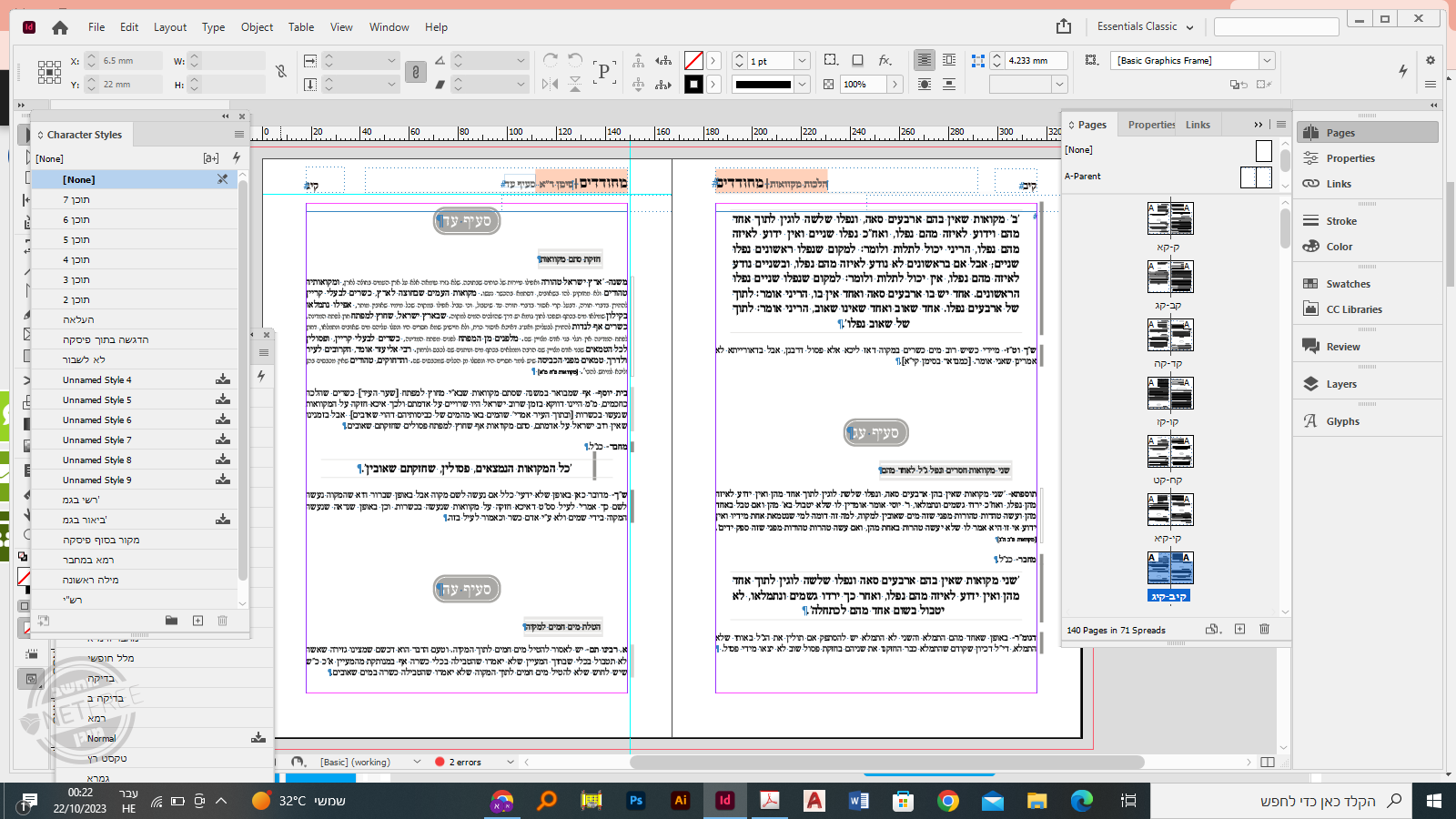Open Illustrator from the Windows taskbar

tap(680, 801)
